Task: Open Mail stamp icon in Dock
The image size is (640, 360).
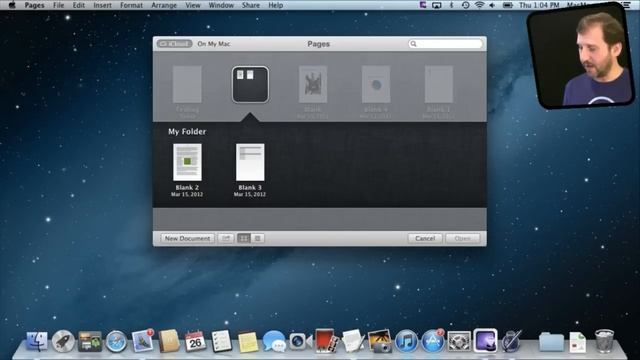Action: coord(142,341)
